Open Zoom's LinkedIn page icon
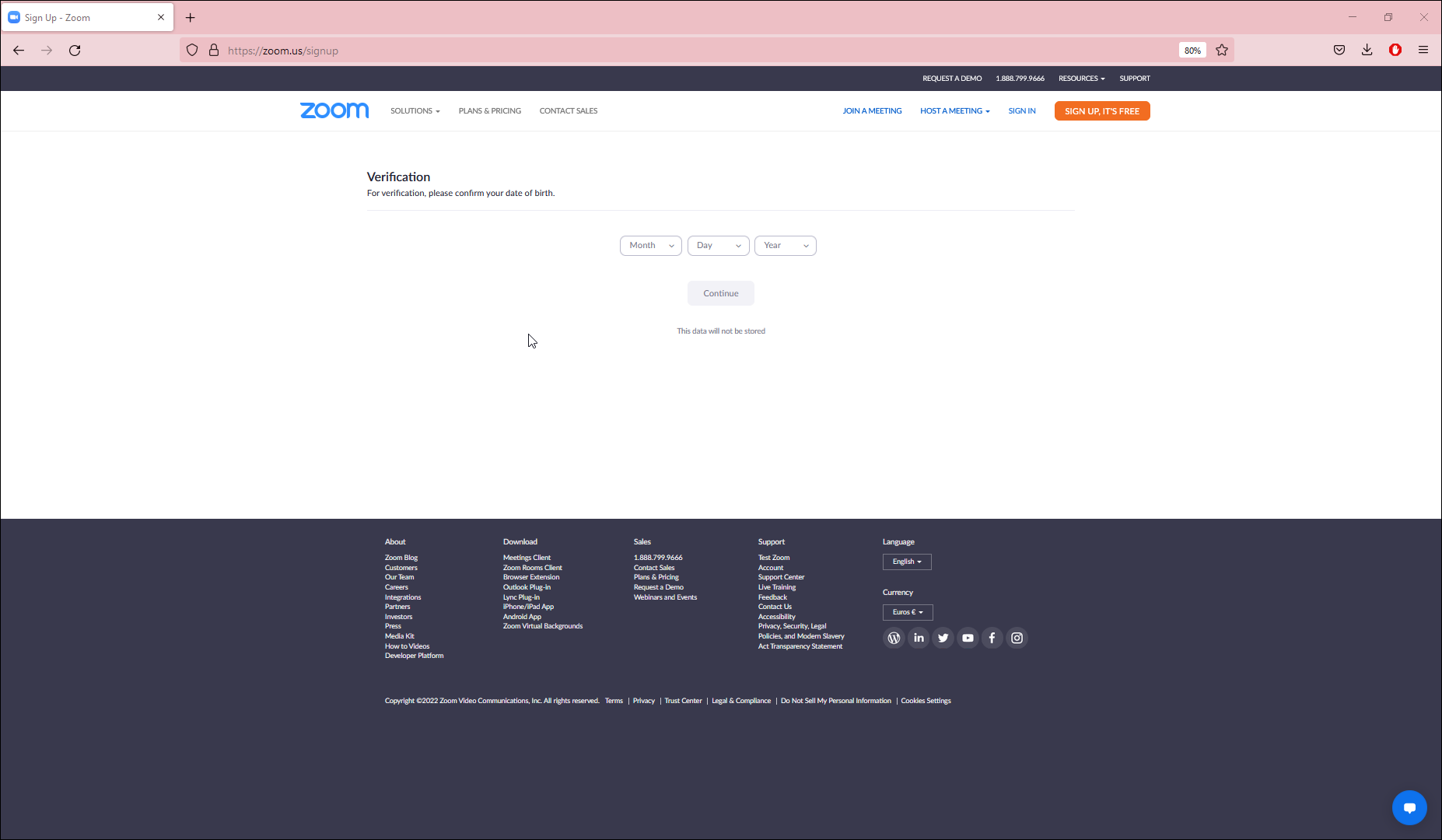 [x=919, y=638]
